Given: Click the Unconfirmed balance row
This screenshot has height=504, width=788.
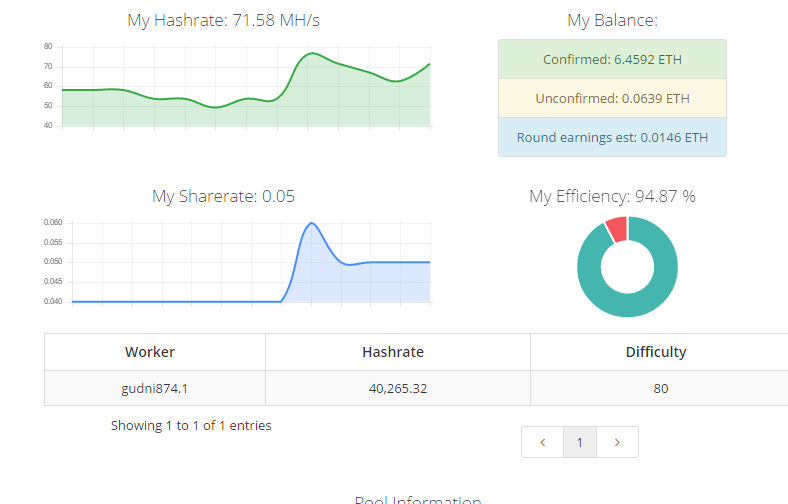Looking at the screenshot, I should point(612,98).
